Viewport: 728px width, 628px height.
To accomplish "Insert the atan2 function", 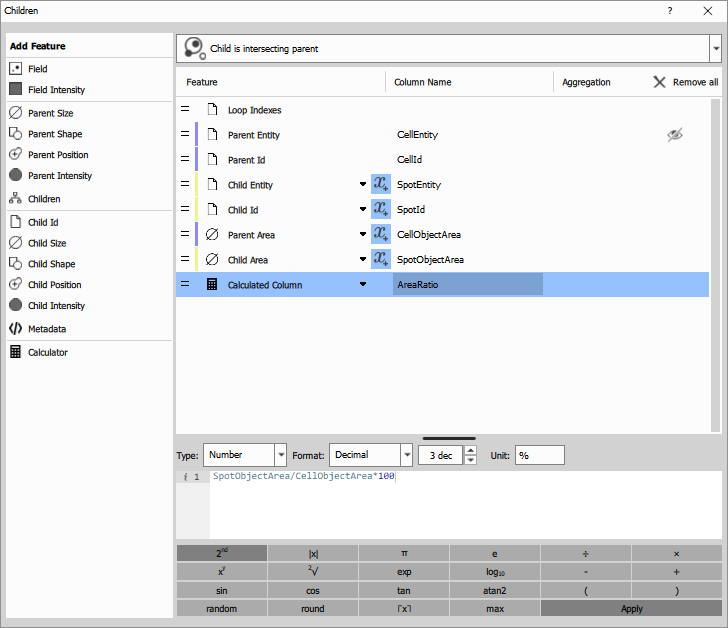I will point(495,590).
